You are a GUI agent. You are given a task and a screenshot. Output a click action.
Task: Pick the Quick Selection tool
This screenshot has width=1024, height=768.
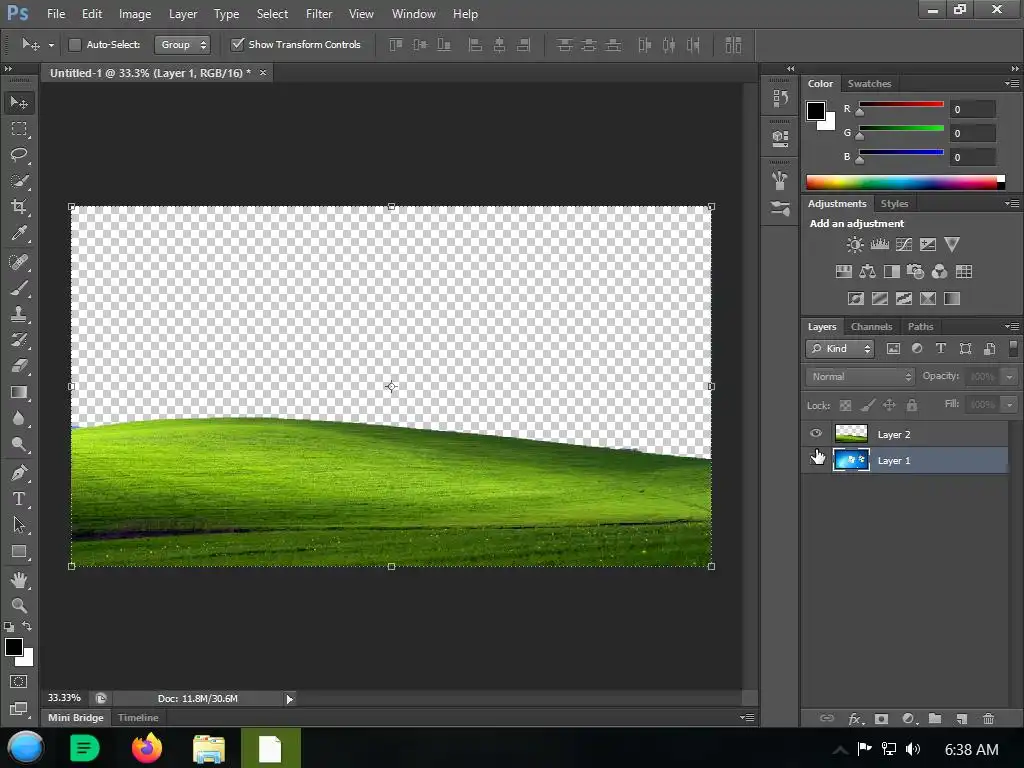(x=19, y=181)
